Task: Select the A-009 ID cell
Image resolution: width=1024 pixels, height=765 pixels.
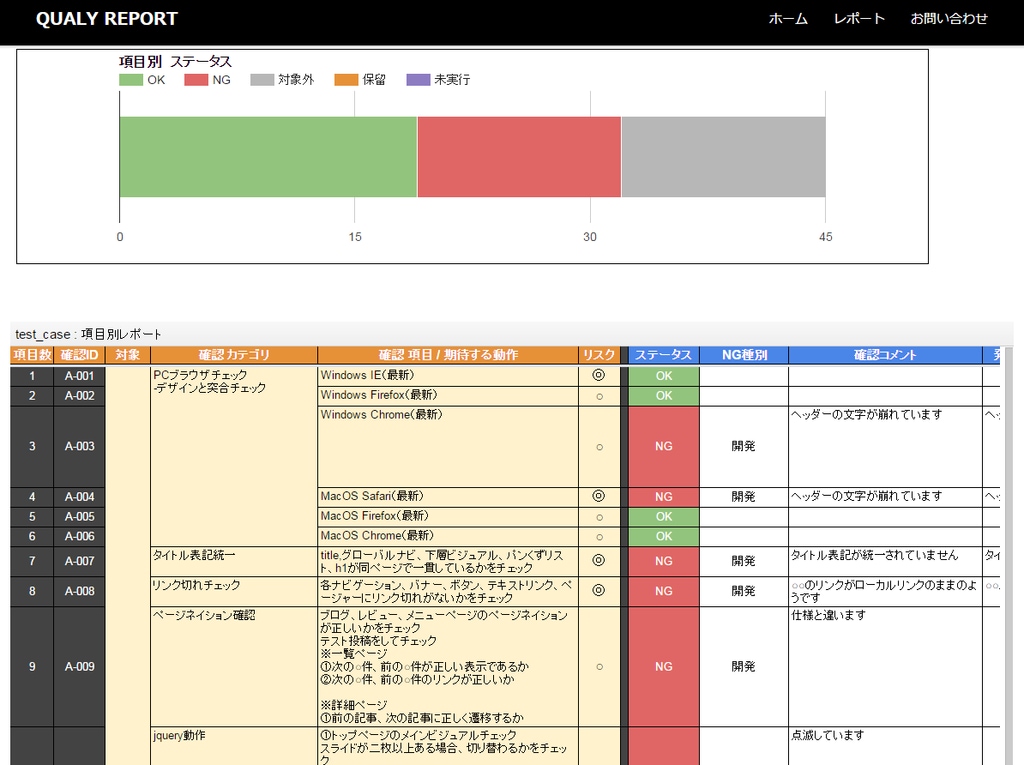Action: (x=79, y=666)
